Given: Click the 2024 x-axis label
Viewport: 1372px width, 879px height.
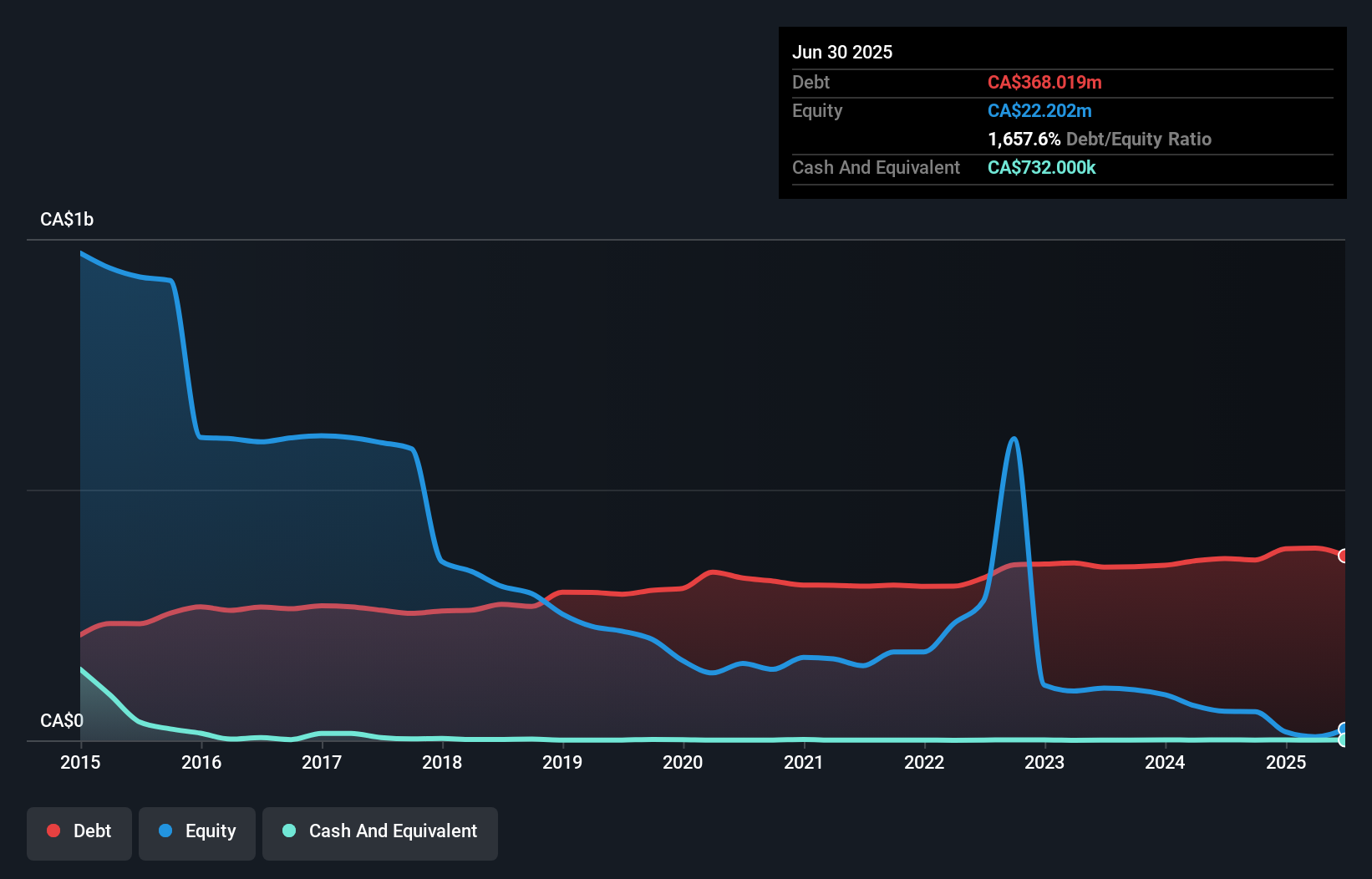Looking at the screenshot, I should tap(1165, 762).
